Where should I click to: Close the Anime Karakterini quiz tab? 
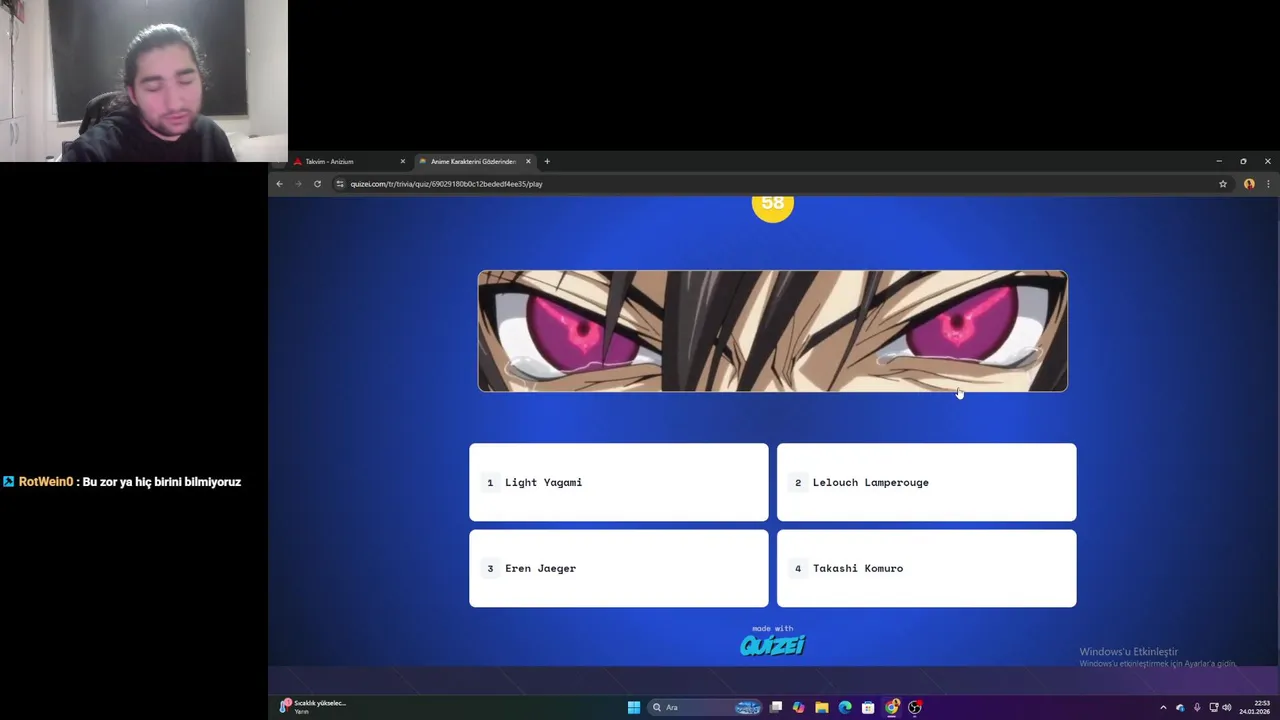point(528,161)
